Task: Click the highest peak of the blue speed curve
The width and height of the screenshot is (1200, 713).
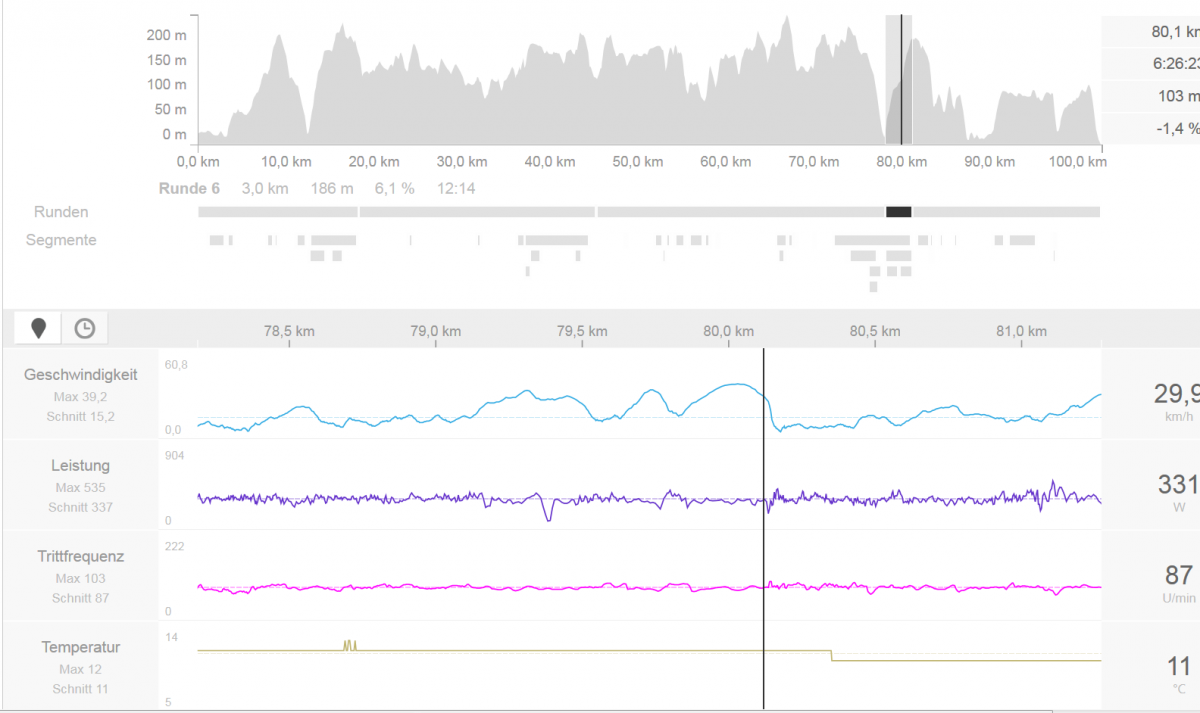Action: pos(737,384)
